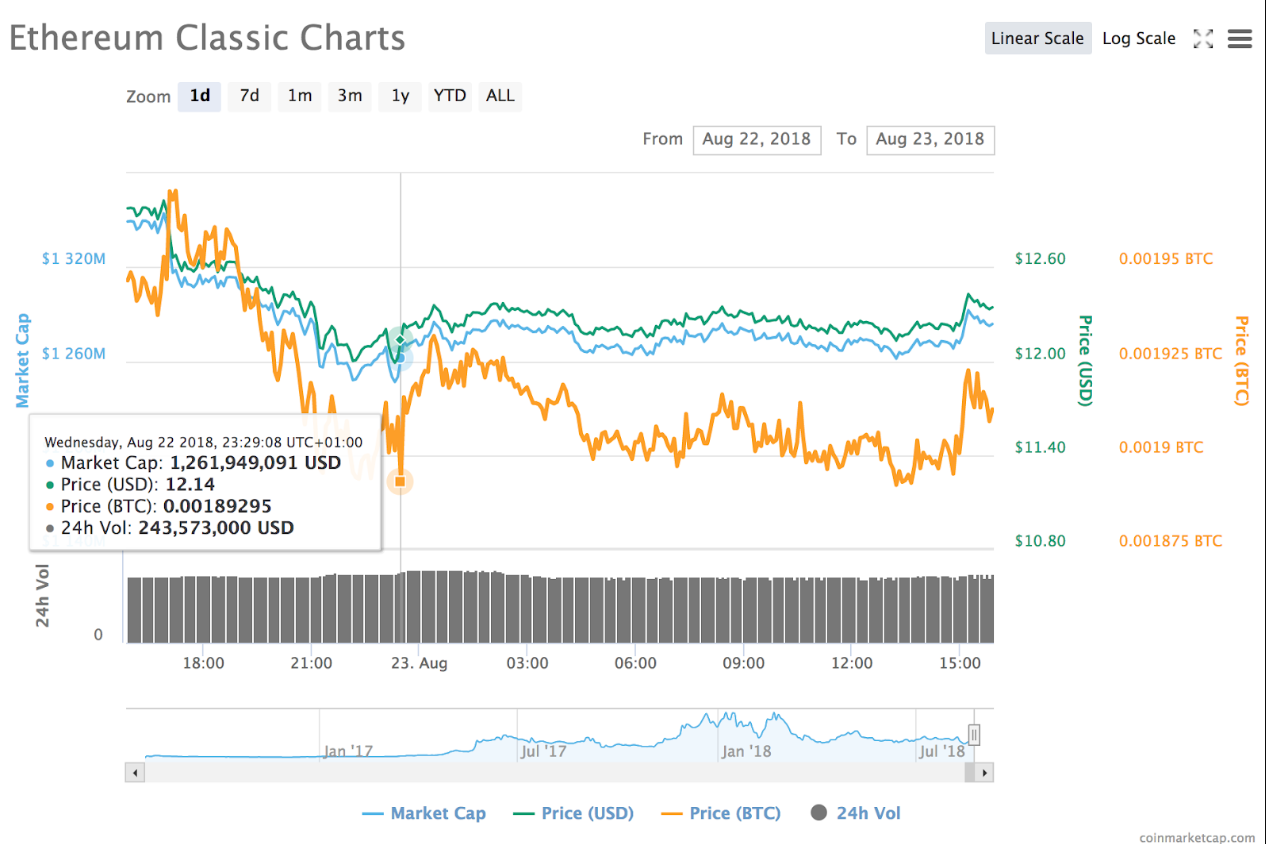Toggle Price (BTC) series in legend
The width and height of the screenshot is (1266, 844).
click(x=721, y=814)
